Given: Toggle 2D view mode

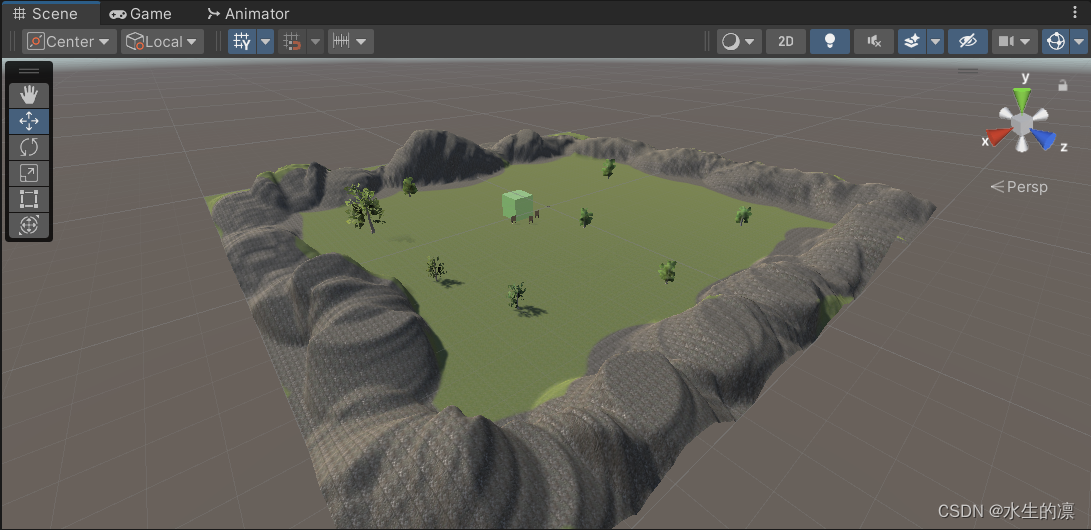Looking at the screenshot, I should click(x=786, y=42).
